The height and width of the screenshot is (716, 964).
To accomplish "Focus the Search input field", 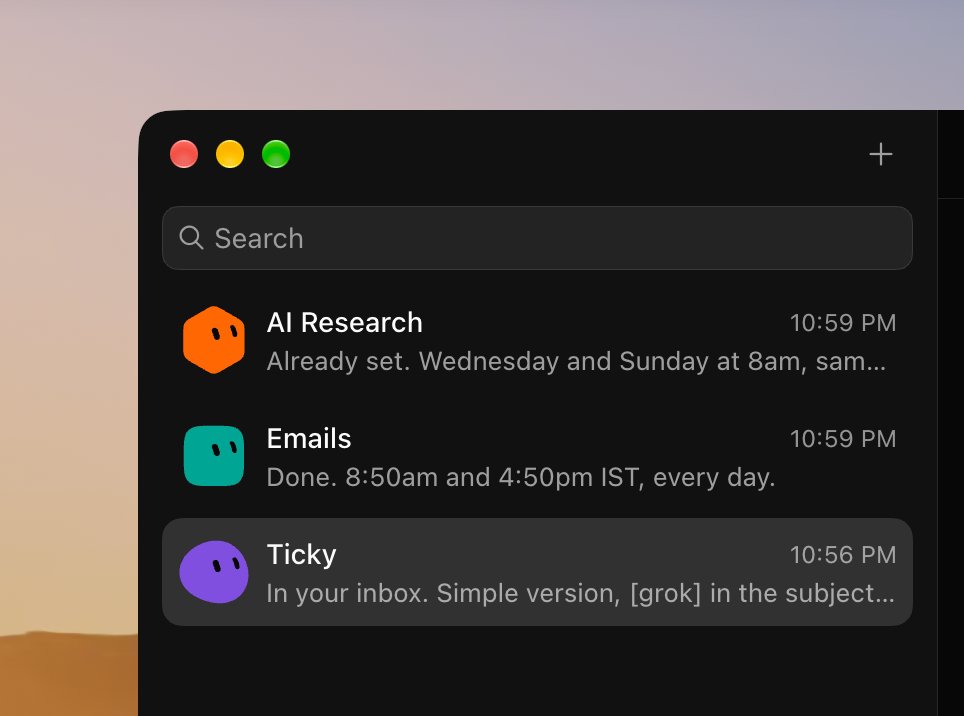I will tap(537, 238).
